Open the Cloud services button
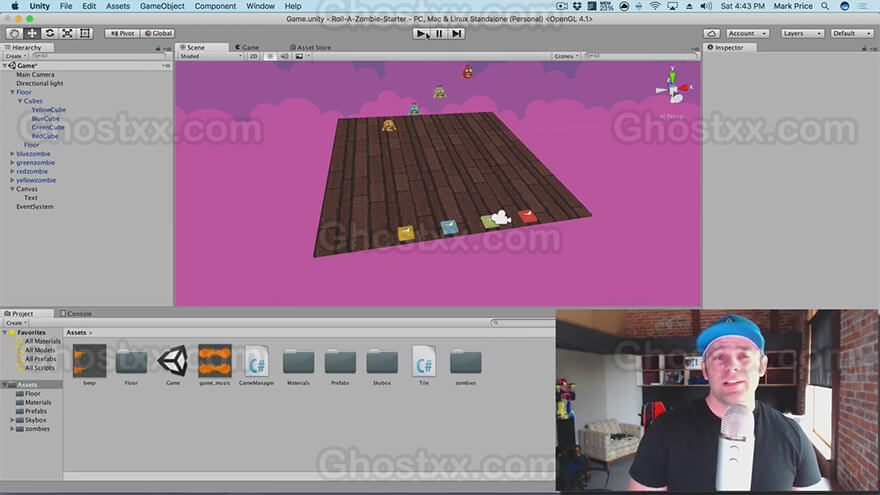This screenshot has height=495, width=880. (x=712, y=34)
